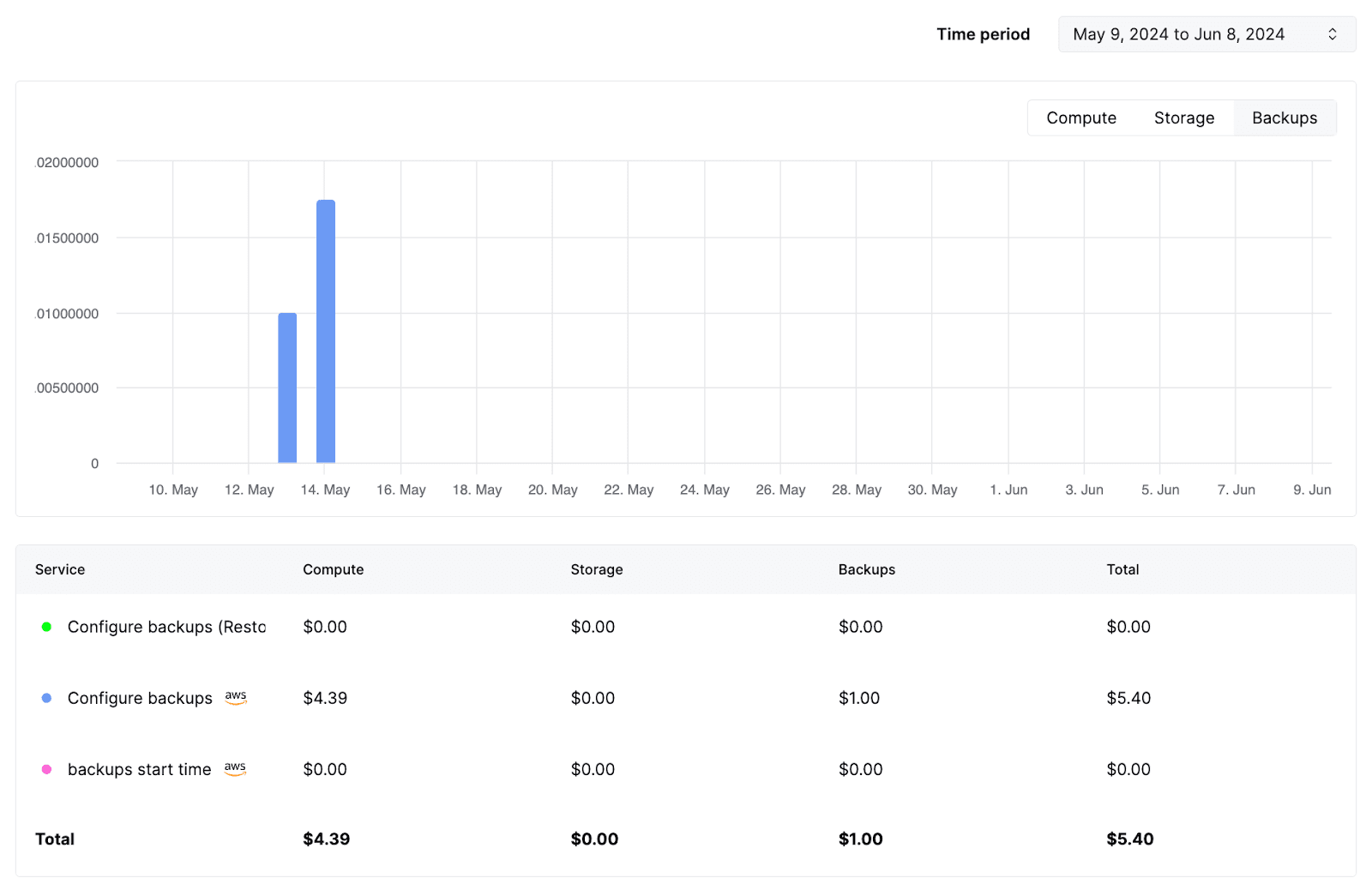Click the up-down chevron in date selector
The height and width of the screenshot is (890, 1372).
coord(1332,34)
